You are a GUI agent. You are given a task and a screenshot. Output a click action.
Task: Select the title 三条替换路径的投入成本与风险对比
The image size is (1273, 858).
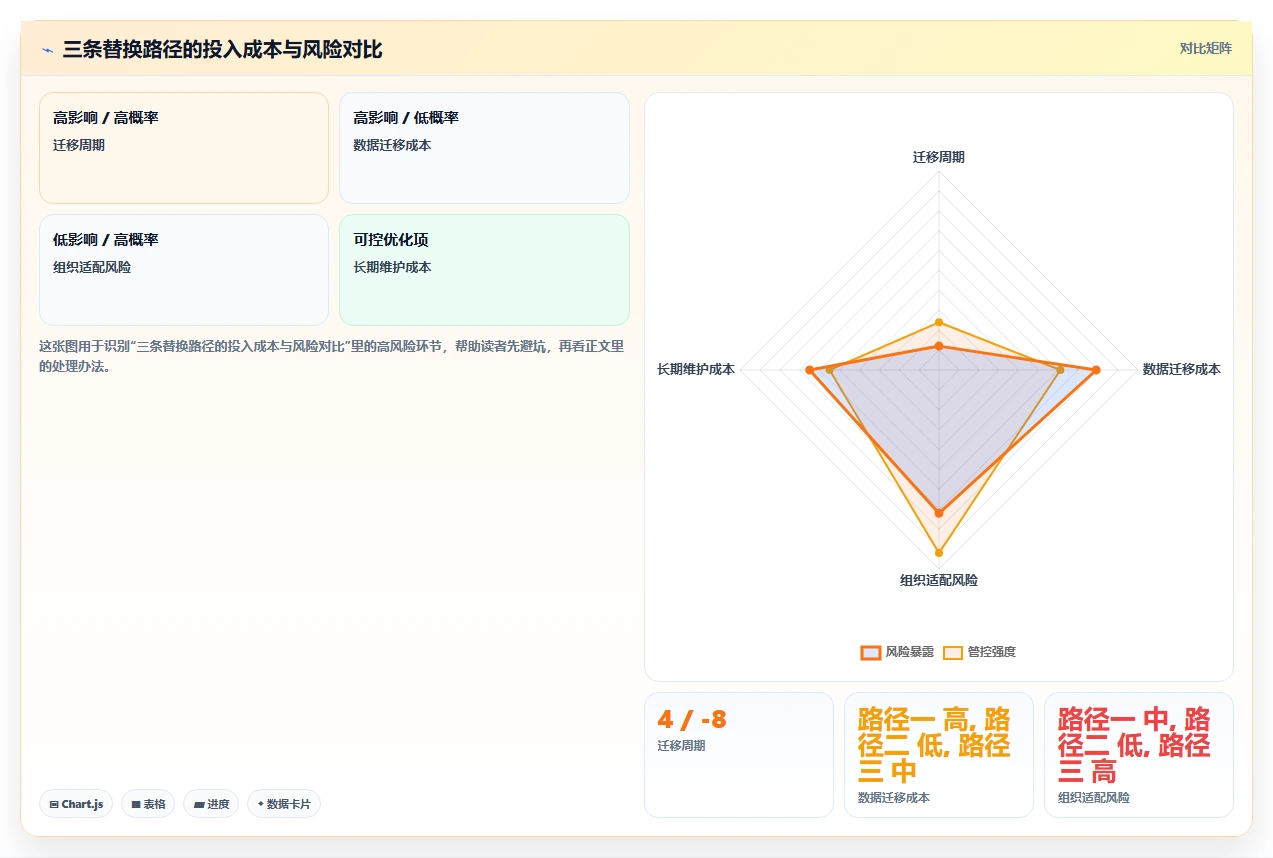pyautogui.click(x=222, y=50)
